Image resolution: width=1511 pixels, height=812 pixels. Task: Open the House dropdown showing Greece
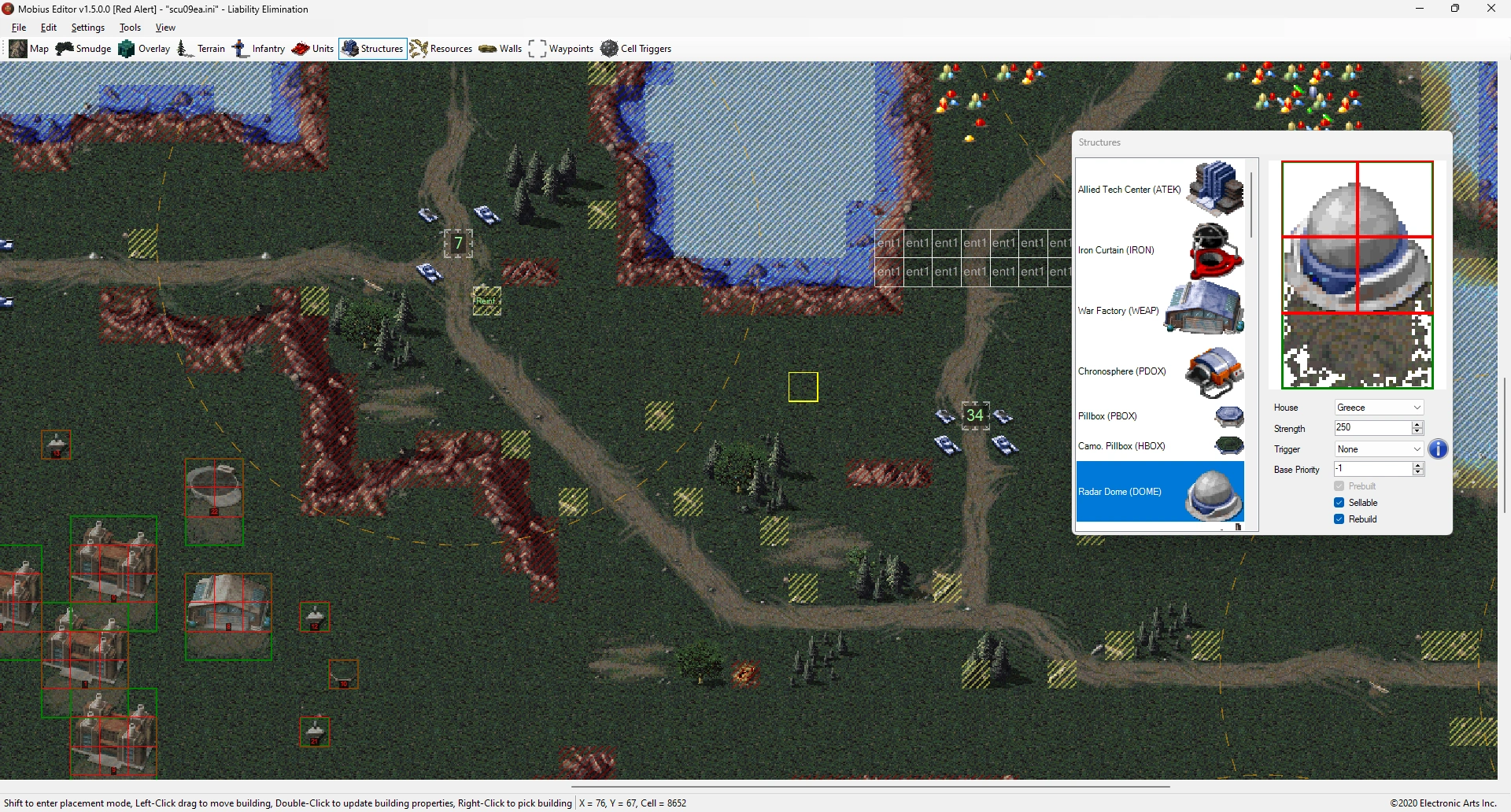[x=1379, y=408]
